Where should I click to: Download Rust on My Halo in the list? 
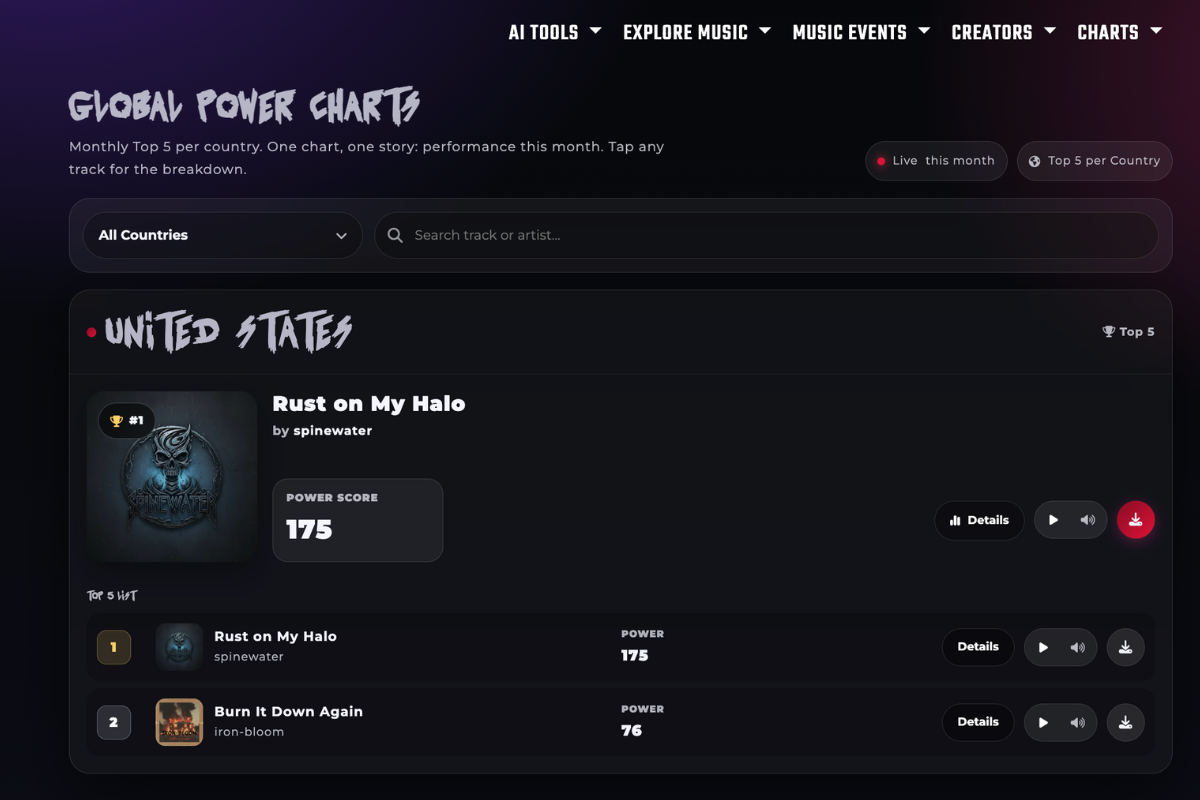tap(1125, 647)
